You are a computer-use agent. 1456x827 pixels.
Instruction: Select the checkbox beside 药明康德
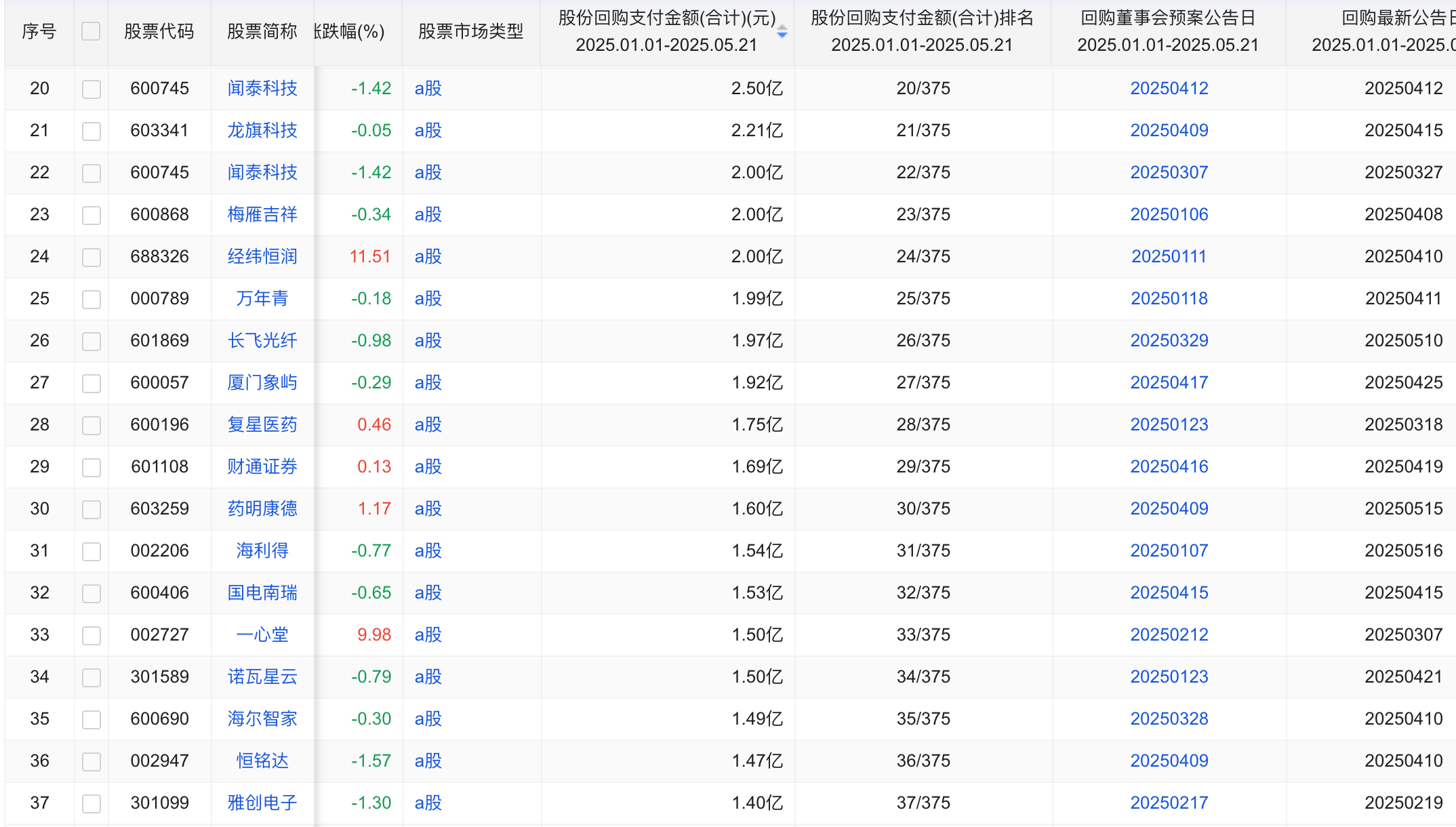click(x=91, y=509)
